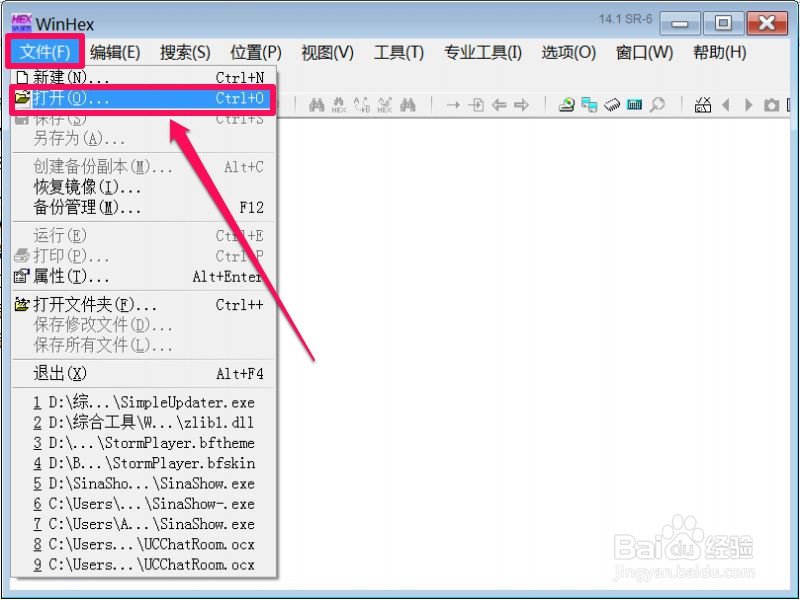The height and width of the screenshot is (600, 800).
Task: Click the Find Text binoculars icon
Action: point(316,105)
